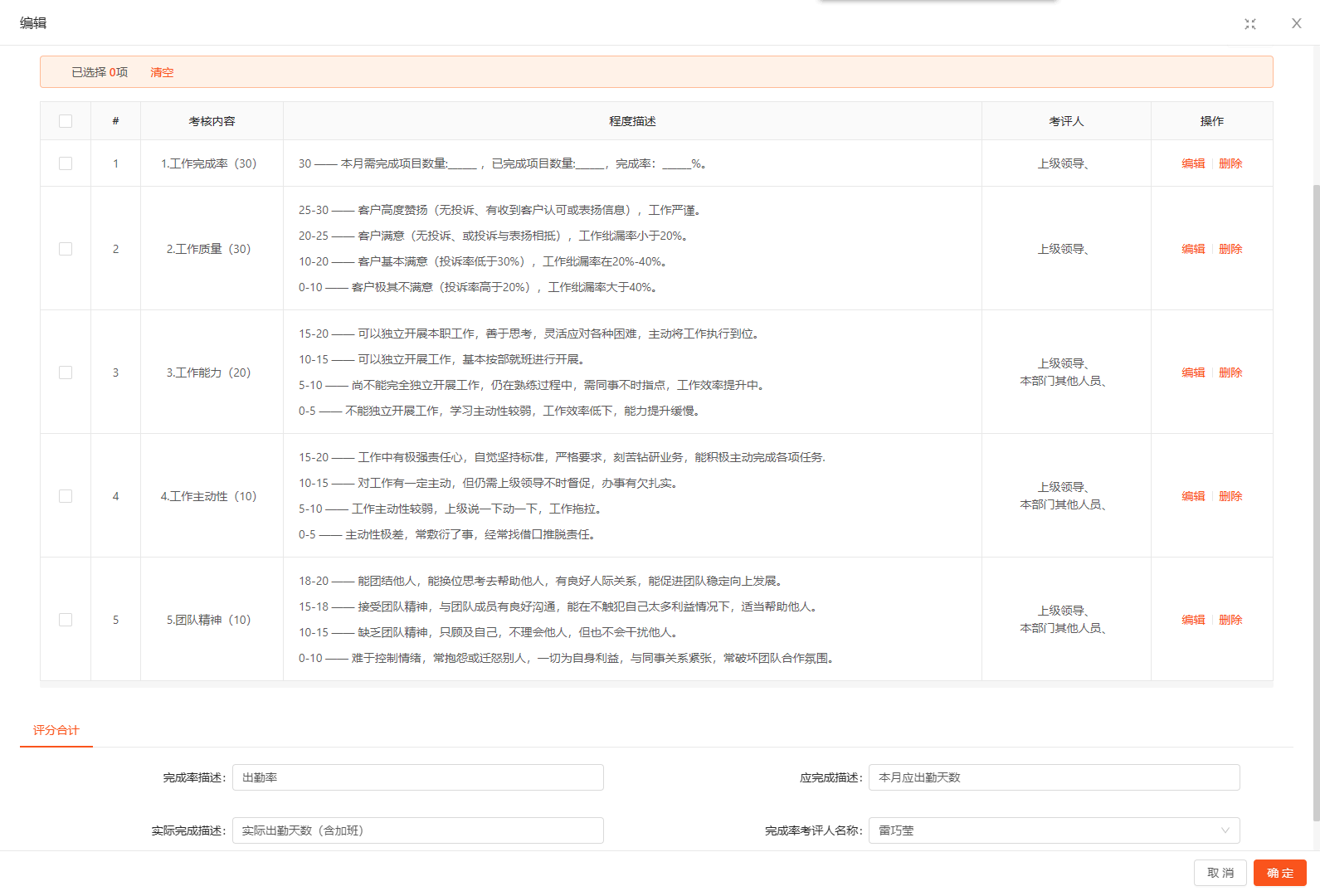Image resolution: width=1320 pixels, height=896 pixels.
Task: Click the fullscreen shrink icon in header
Action: [x=1250, y=24]
